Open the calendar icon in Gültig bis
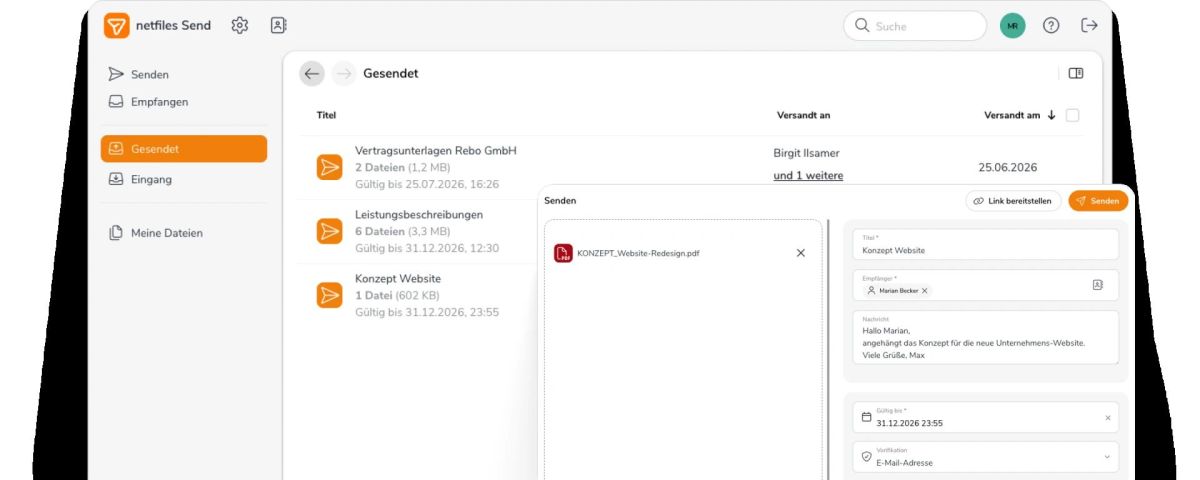 (866, 417)
